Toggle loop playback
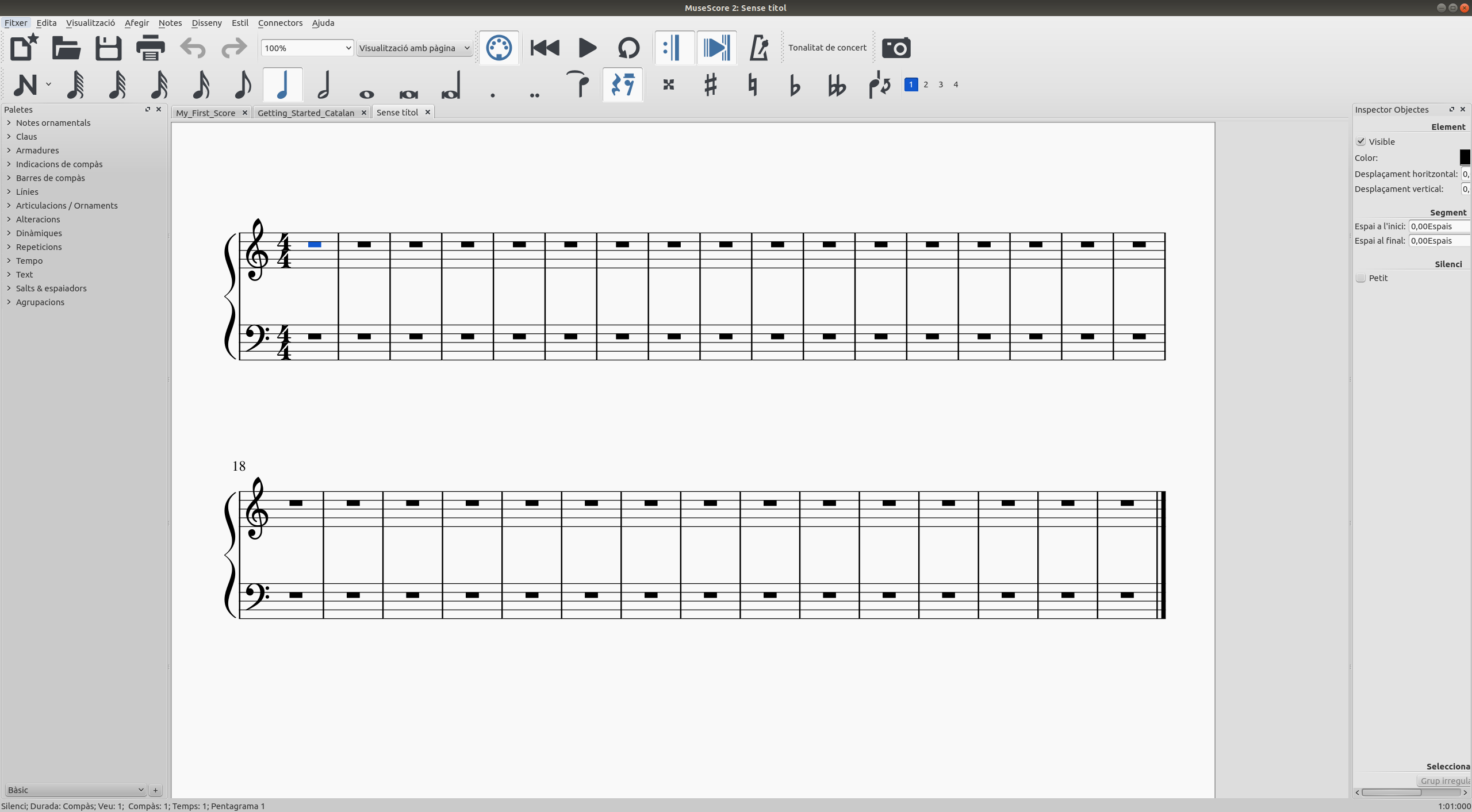The width and height of the screenshot is (1472, 812). tap(628, 48)
